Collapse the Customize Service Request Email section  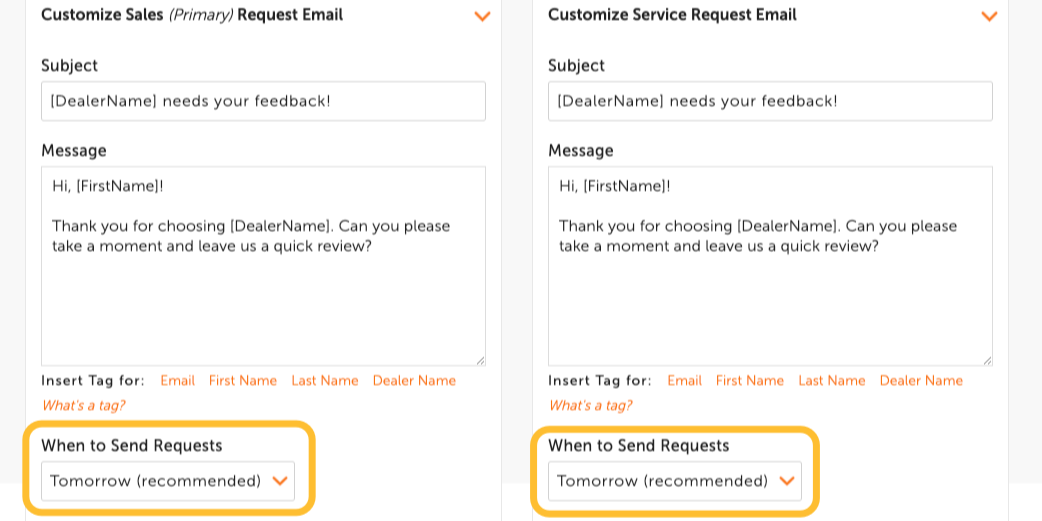click(x=989, y=16)
